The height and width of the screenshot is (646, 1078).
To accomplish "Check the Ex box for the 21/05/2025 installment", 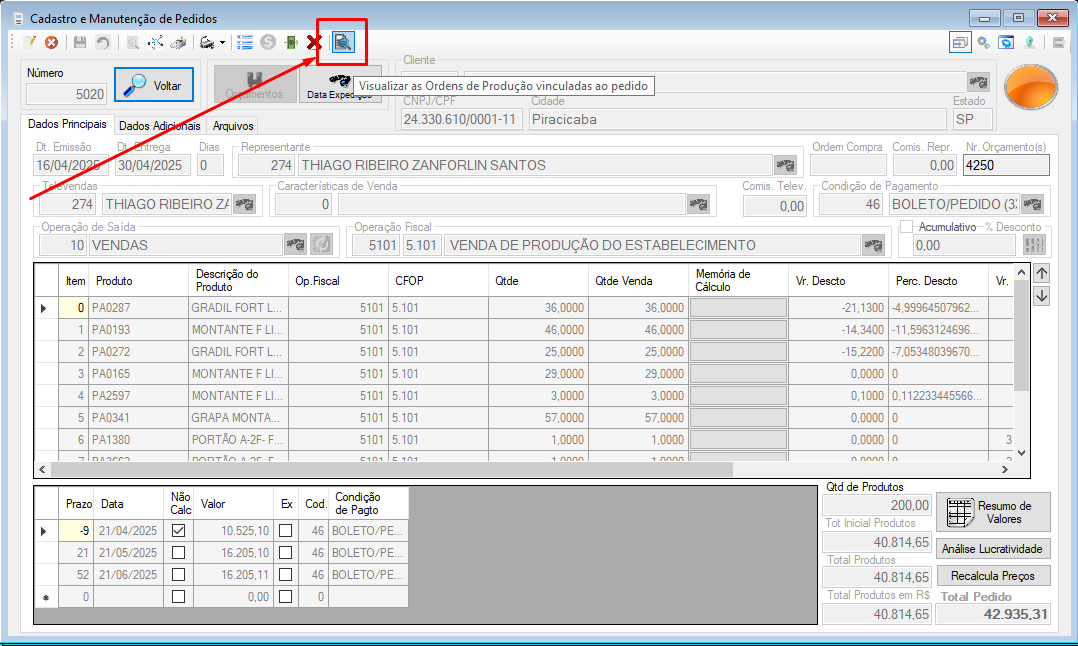I will [285, 553].
